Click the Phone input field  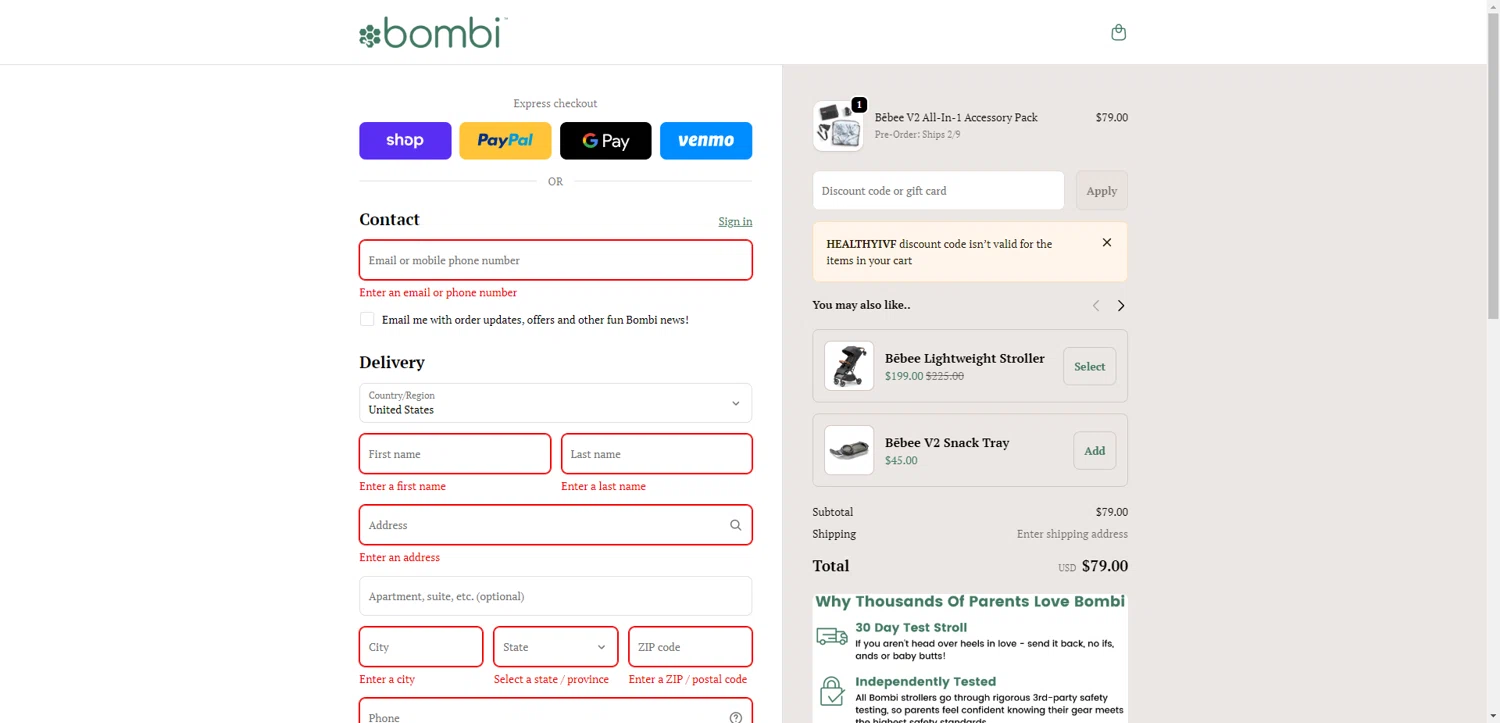[555, 711]
